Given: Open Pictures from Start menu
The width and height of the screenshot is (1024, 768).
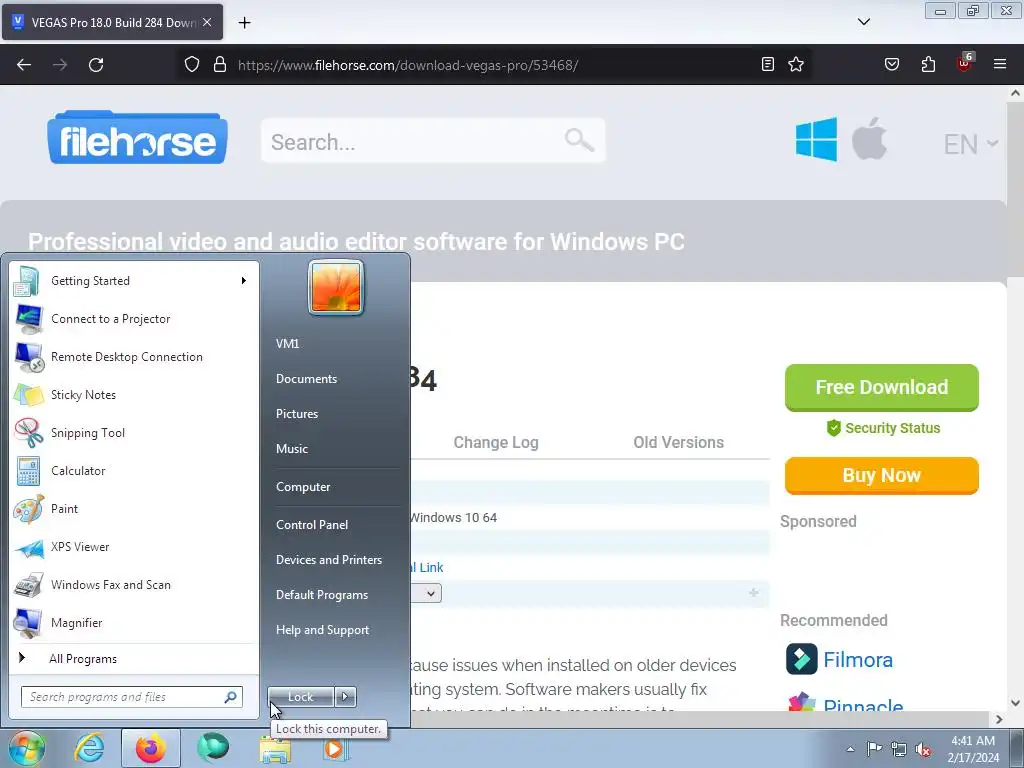Looking at the screenshot, I should [x=297, y=414].
